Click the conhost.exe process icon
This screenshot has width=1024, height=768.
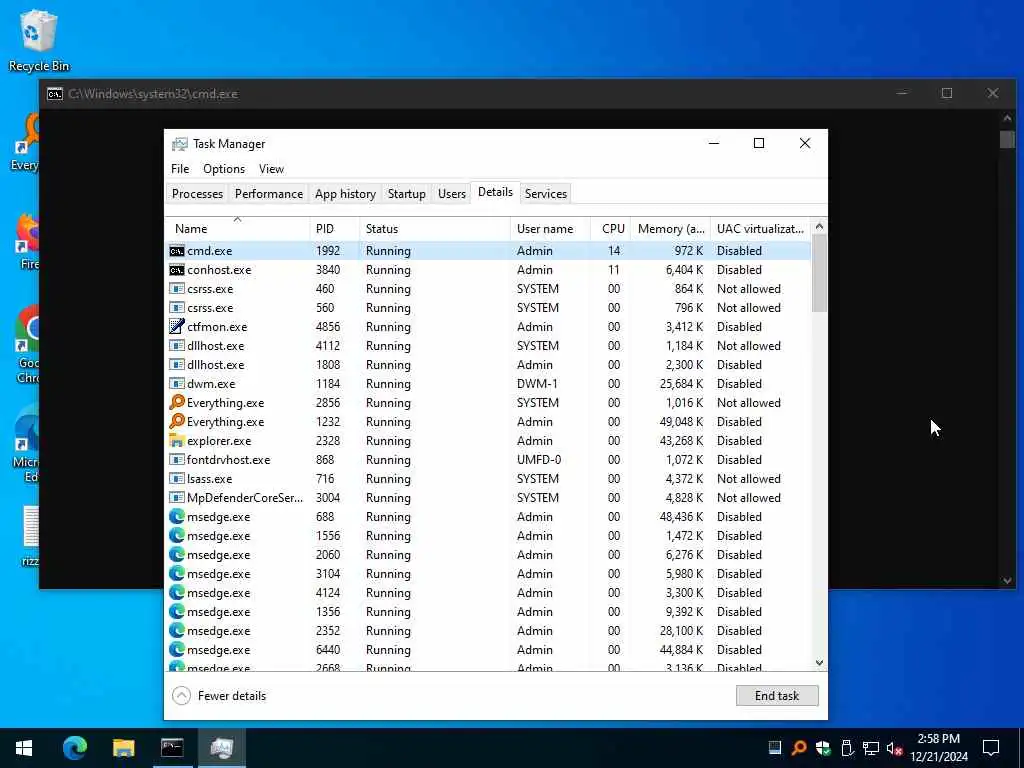point(176,270)
